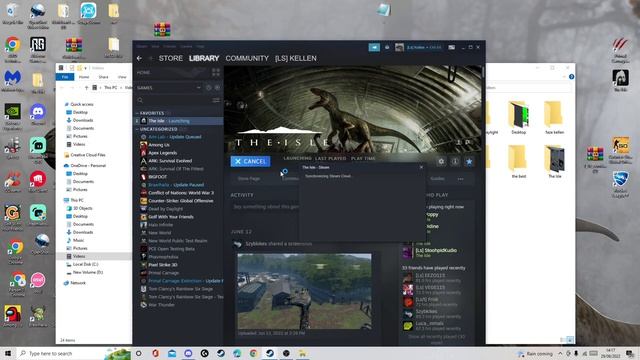
Task: Open the STORE tab in Steam
Action: (x=171, y=58)
